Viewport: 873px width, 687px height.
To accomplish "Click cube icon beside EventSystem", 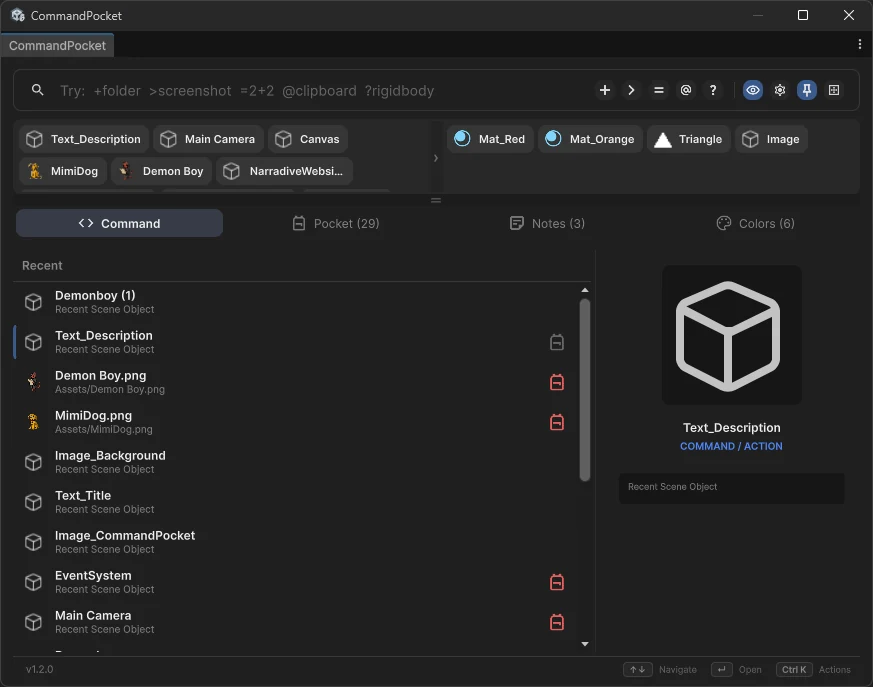I will pos(33,582).
